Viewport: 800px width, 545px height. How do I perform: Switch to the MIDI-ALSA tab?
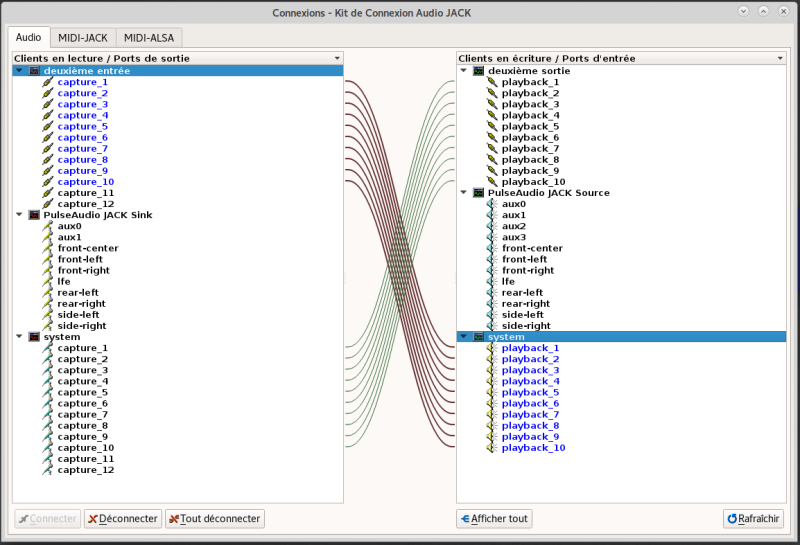click(150, 37)
